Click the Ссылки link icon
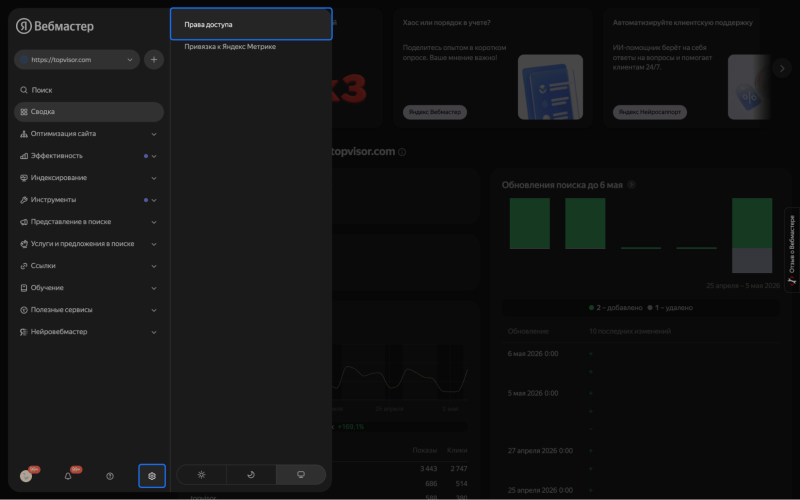The width and height of the screenshot is (800, 500). (x=23, y=265)
